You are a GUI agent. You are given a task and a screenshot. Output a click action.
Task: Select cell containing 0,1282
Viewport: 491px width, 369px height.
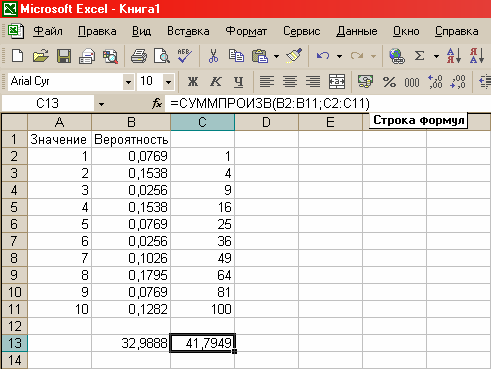coord(131,309)
